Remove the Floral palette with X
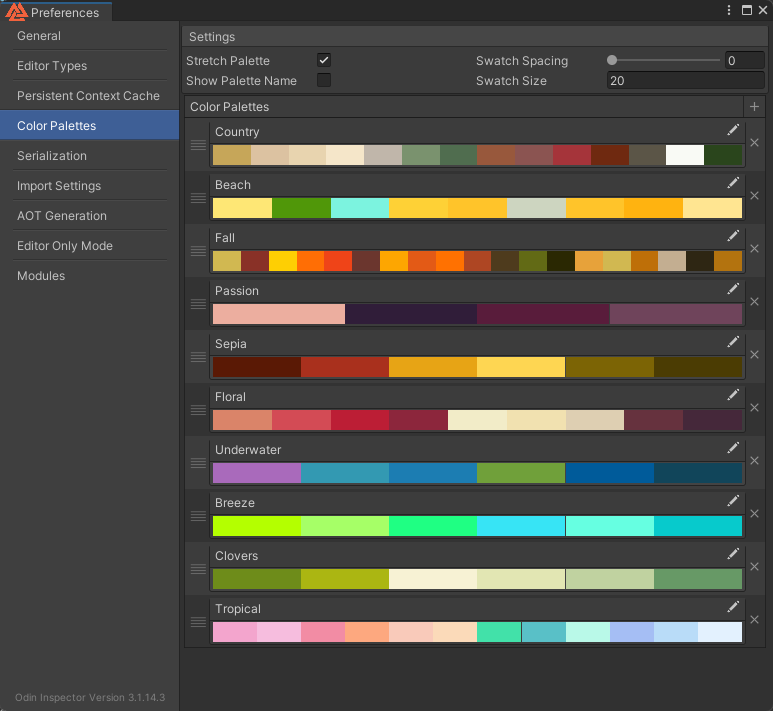The image size is (773, 711). (x=754, y=408)
